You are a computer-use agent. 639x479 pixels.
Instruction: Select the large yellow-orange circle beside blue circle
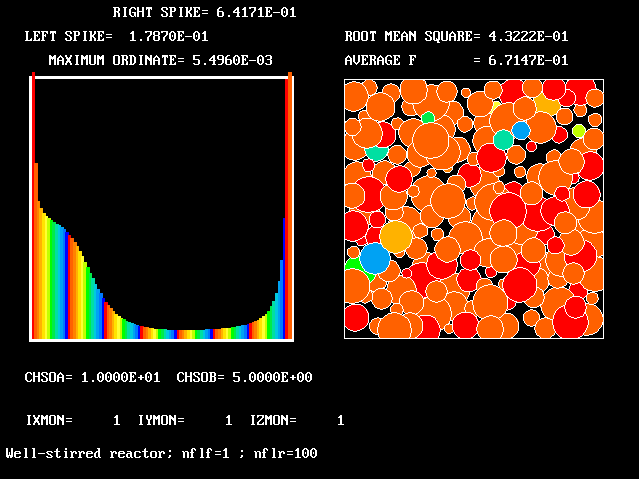pyautogui.click(x=396, y=237)
